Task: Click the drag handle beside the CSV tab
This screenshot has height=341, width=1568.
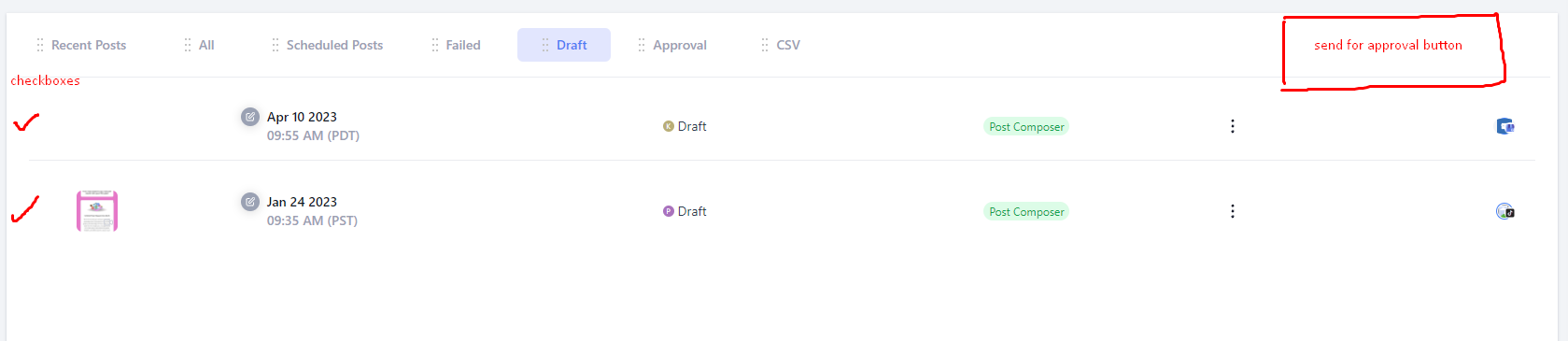Action: click(x=765, y=45)
